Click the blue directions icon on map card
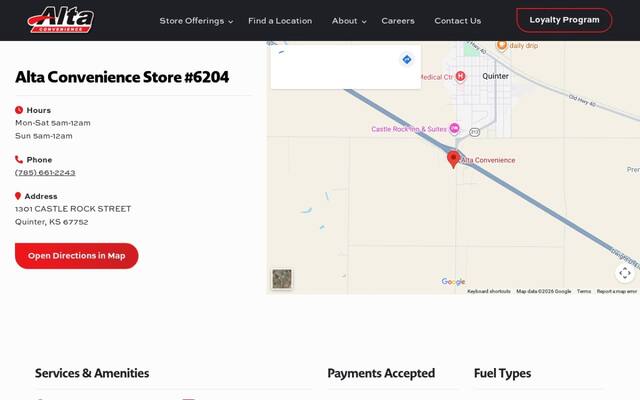Screen dimensions: 640x400 click(407, 60)
